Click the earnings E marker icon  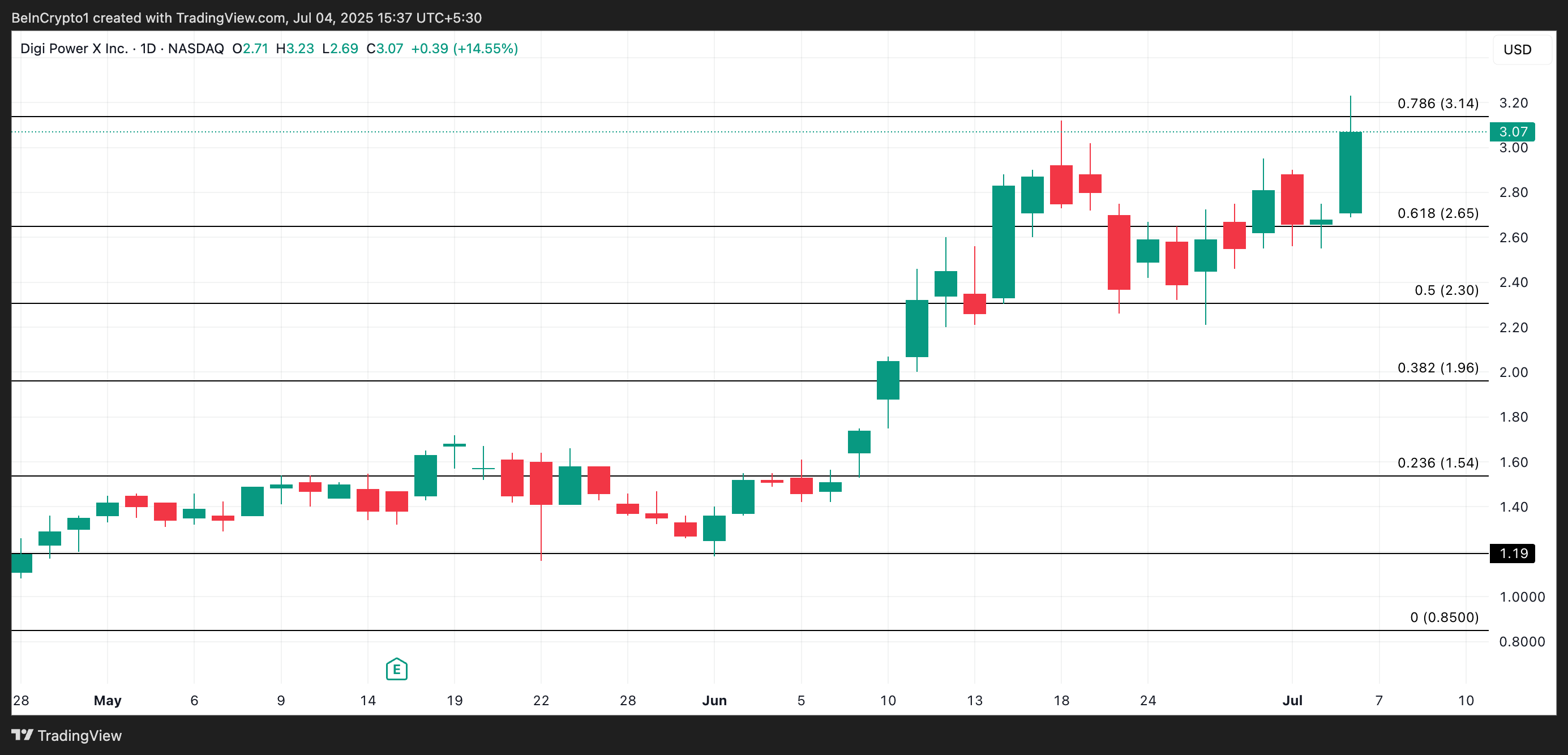pos(396,669)
